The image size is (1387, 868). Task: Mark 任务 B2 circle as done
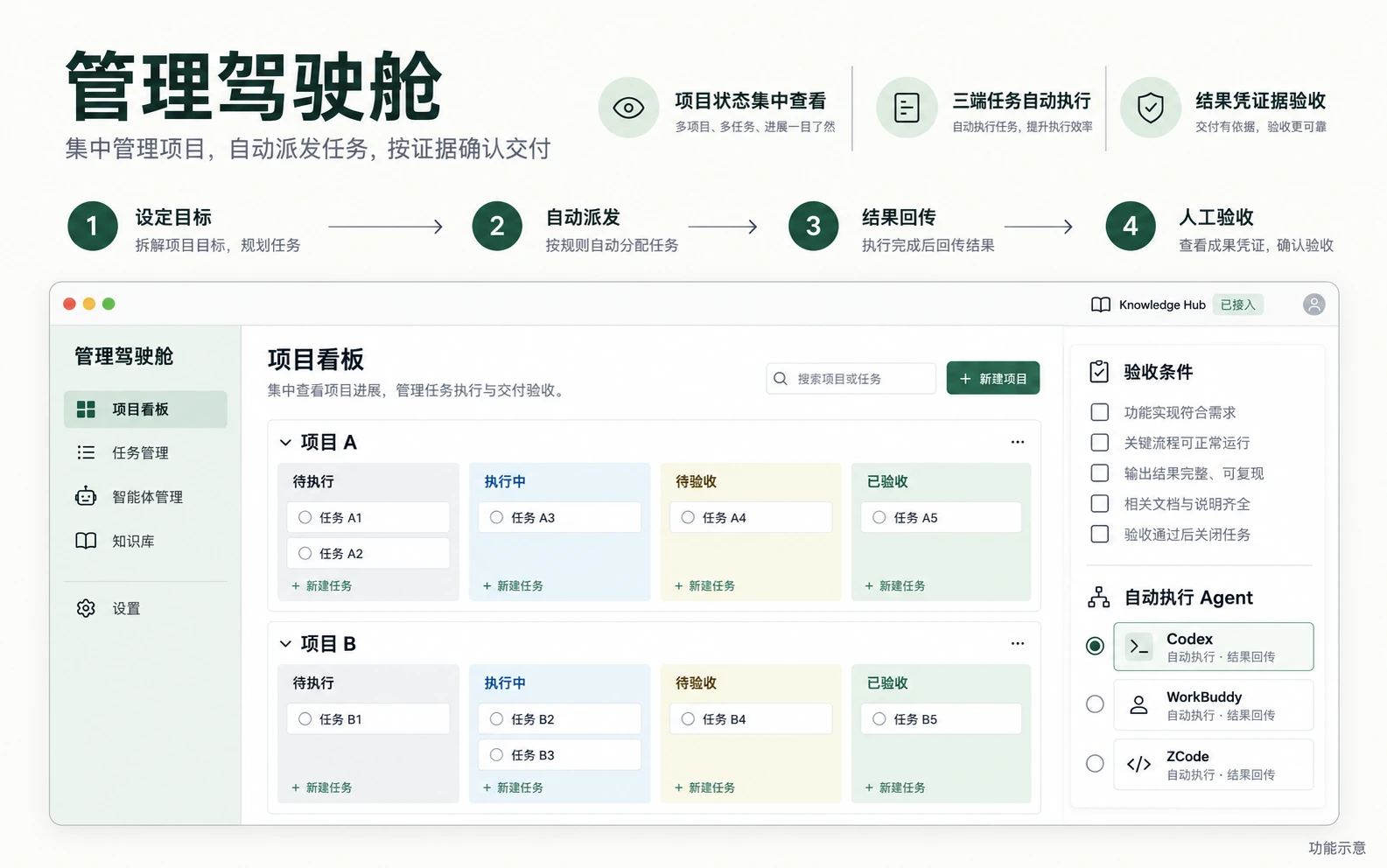(x=497, y=719)
